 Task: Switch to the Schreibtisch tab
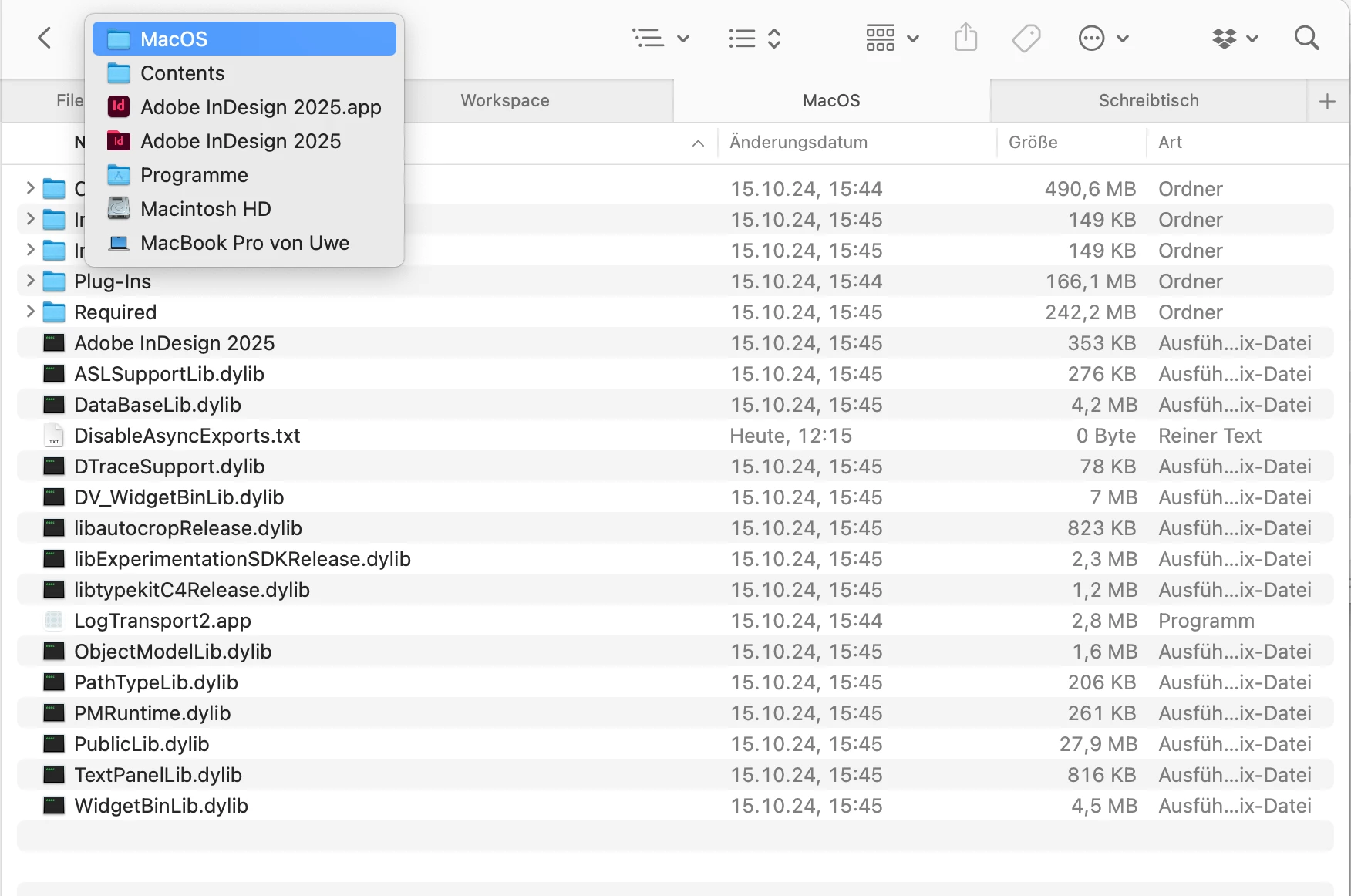(x=1149, y=100)
